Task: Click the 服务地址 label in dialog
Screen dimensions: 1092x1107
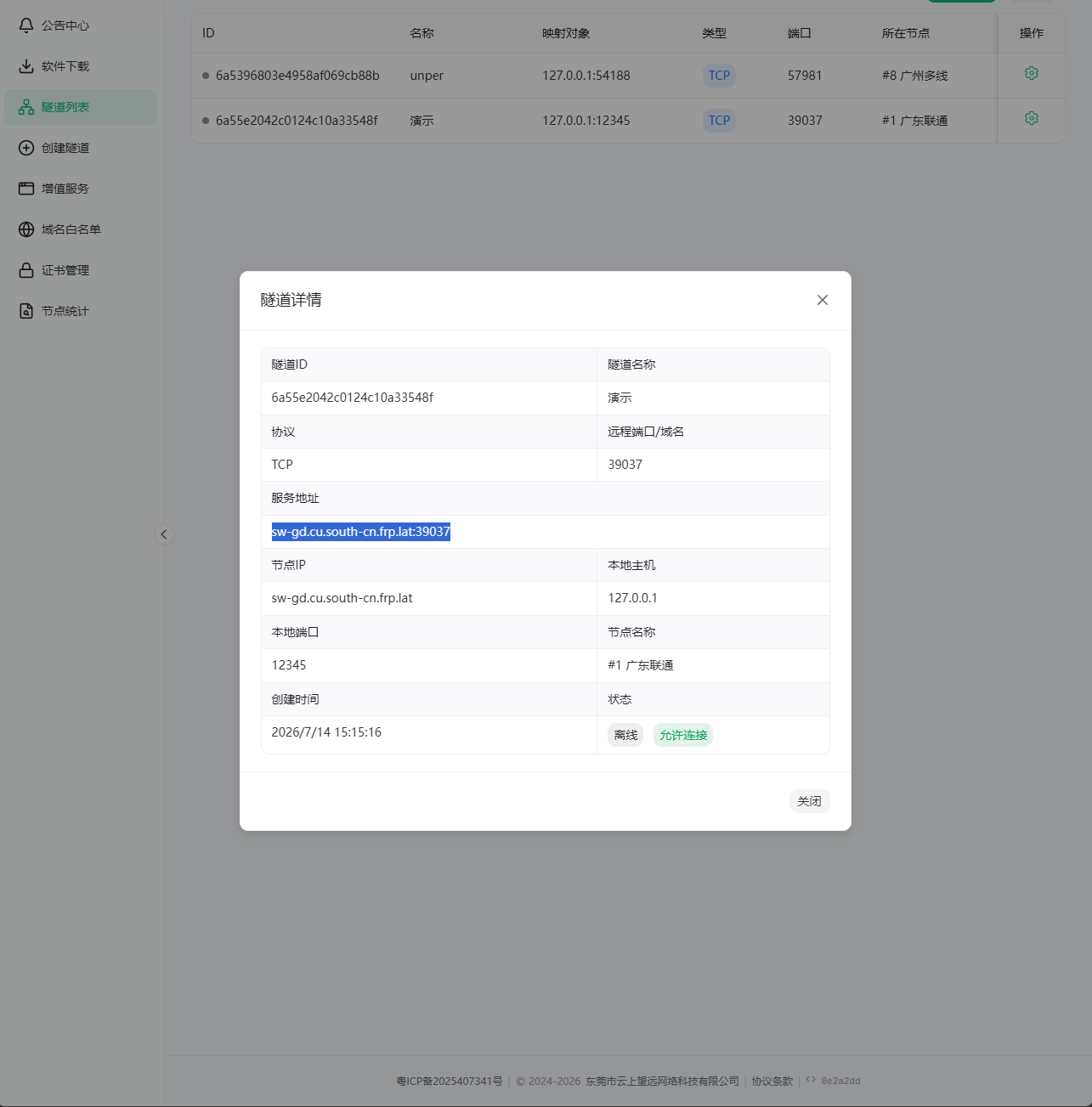Action: [x=295, y=499]
